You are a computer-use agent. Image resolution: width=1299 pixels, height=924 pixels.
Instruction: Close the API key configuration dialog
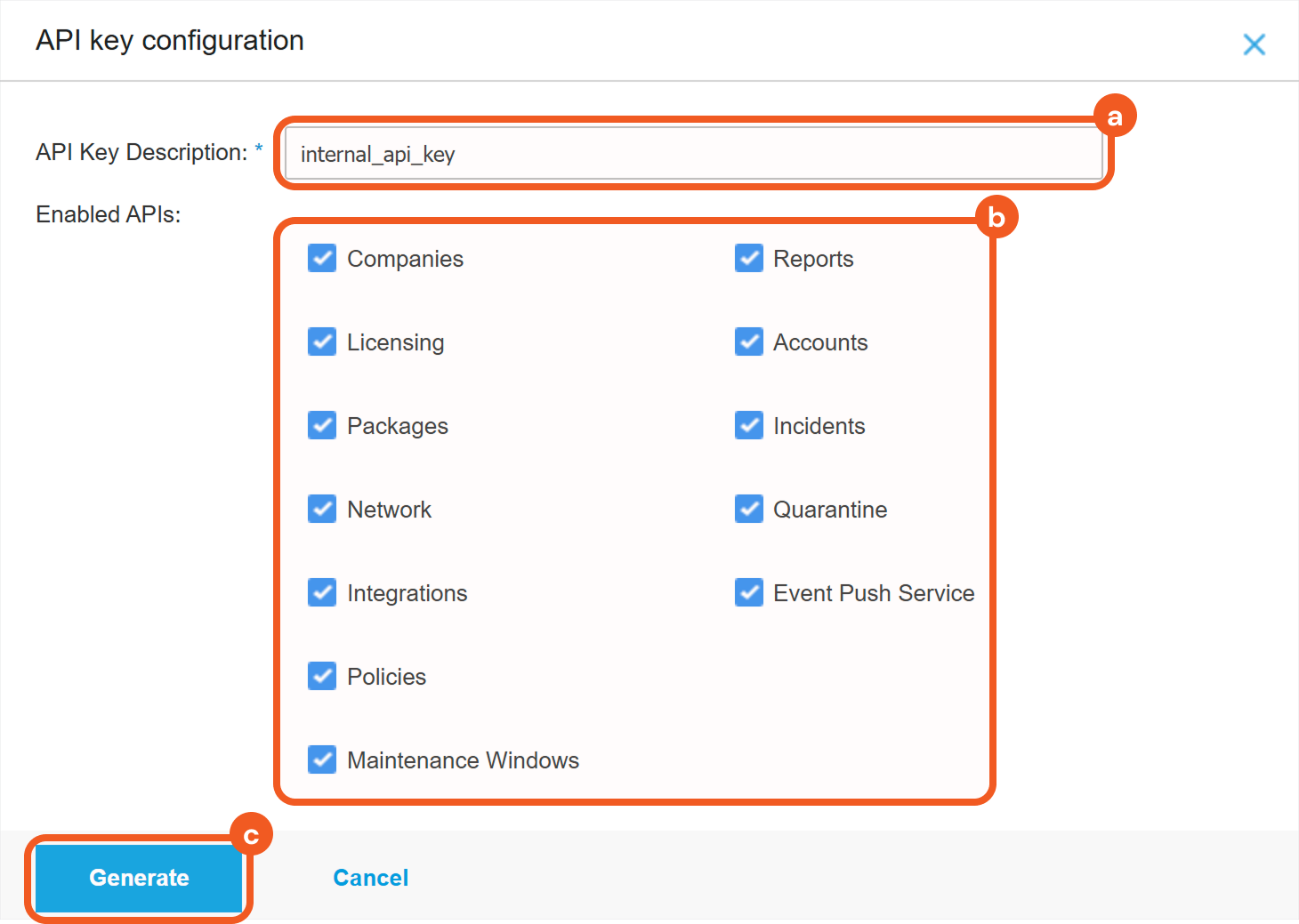click(1254, 44)
